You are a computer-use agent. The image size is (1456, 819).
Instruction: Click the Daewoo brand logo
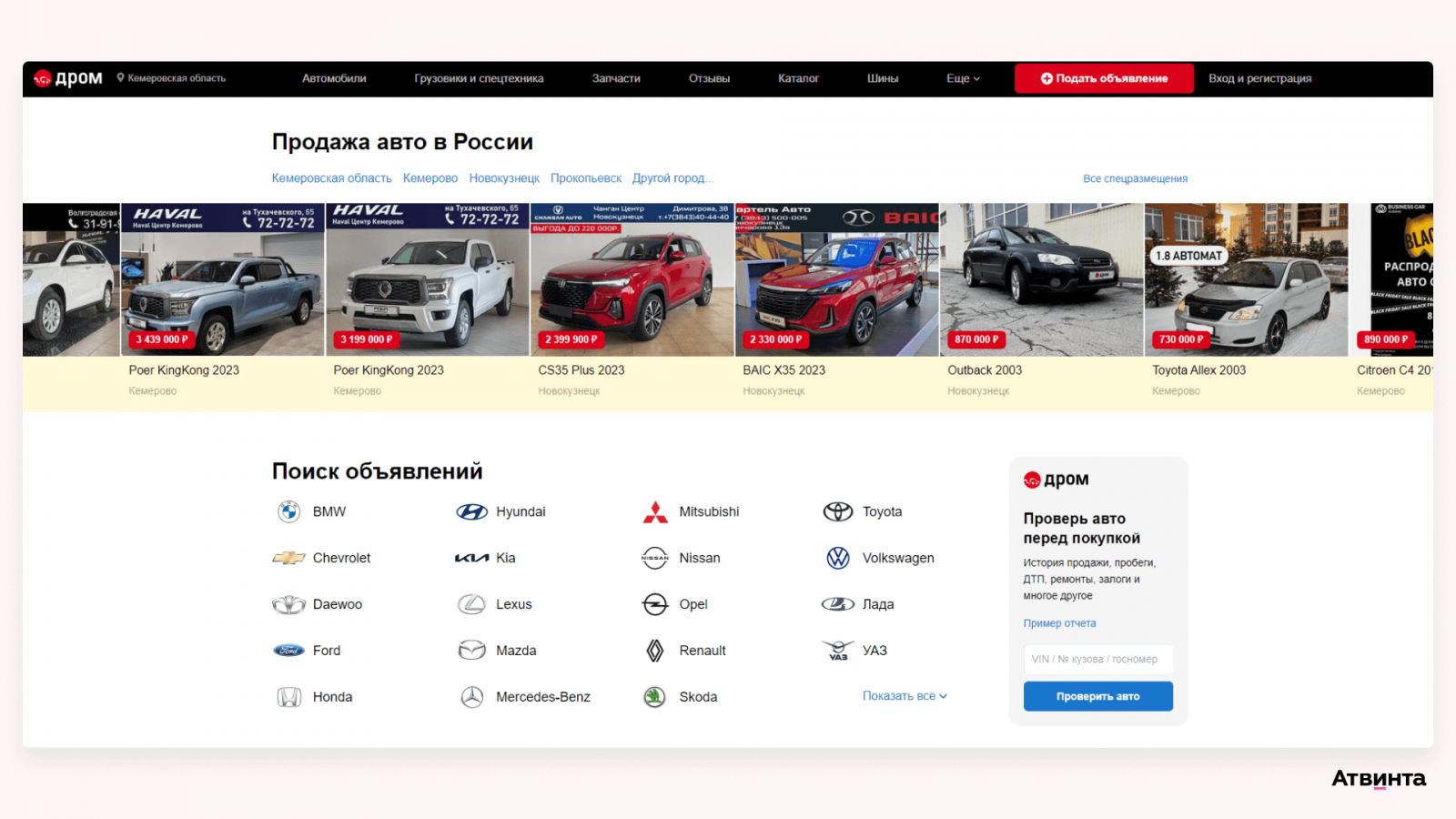coord(289,604)
